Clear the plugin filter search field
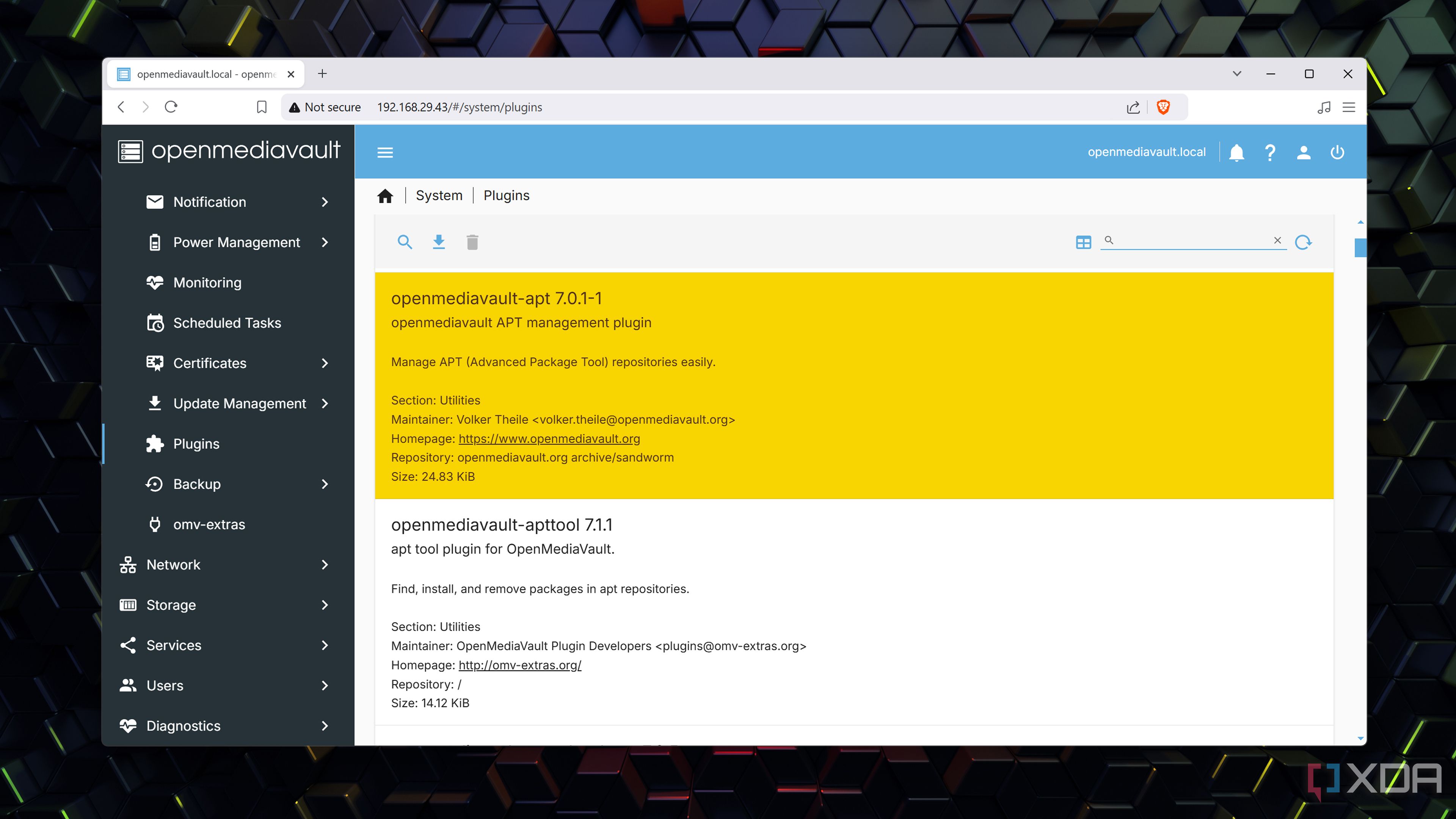Image resolution: width=1456 pixels, height=819 pixels. (x=1277, y=240)
